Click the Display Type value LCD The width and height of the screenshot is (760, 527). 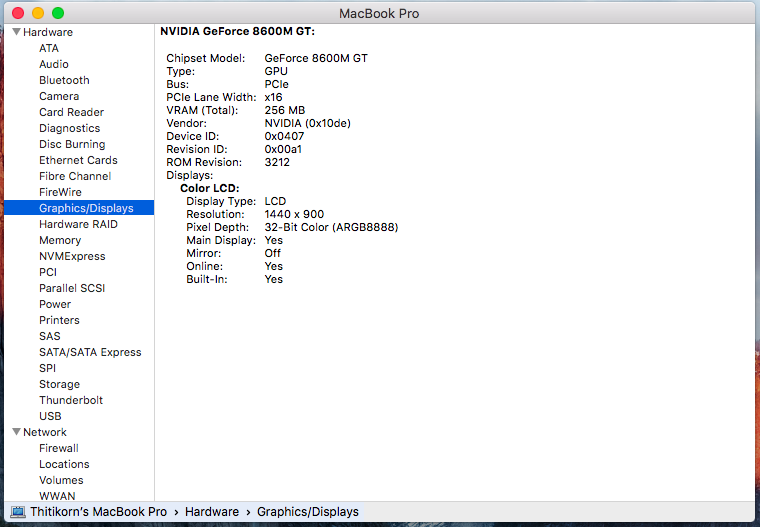click(275, 201)
